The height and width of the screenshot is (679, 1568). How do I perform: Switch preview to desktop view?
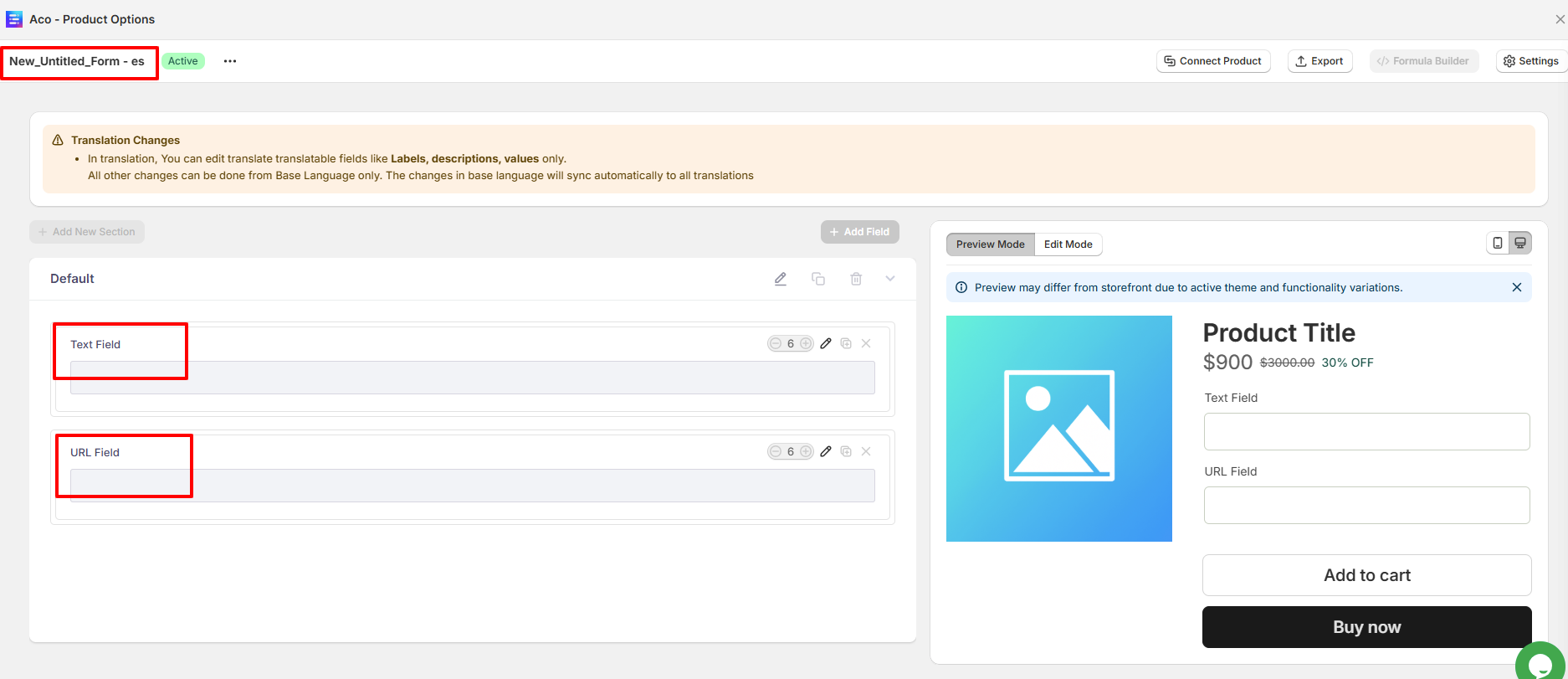click(x=1520, y=243)
